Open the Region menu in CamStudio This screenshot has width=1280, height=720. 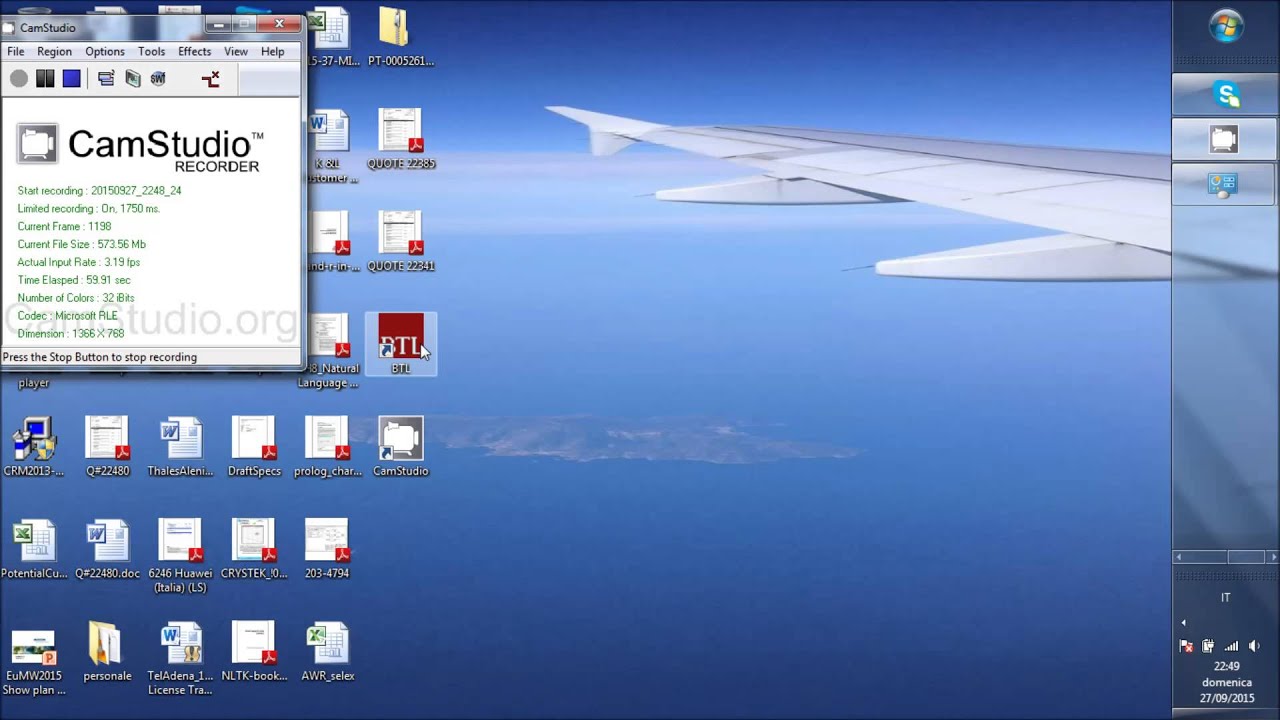[54, 51]
